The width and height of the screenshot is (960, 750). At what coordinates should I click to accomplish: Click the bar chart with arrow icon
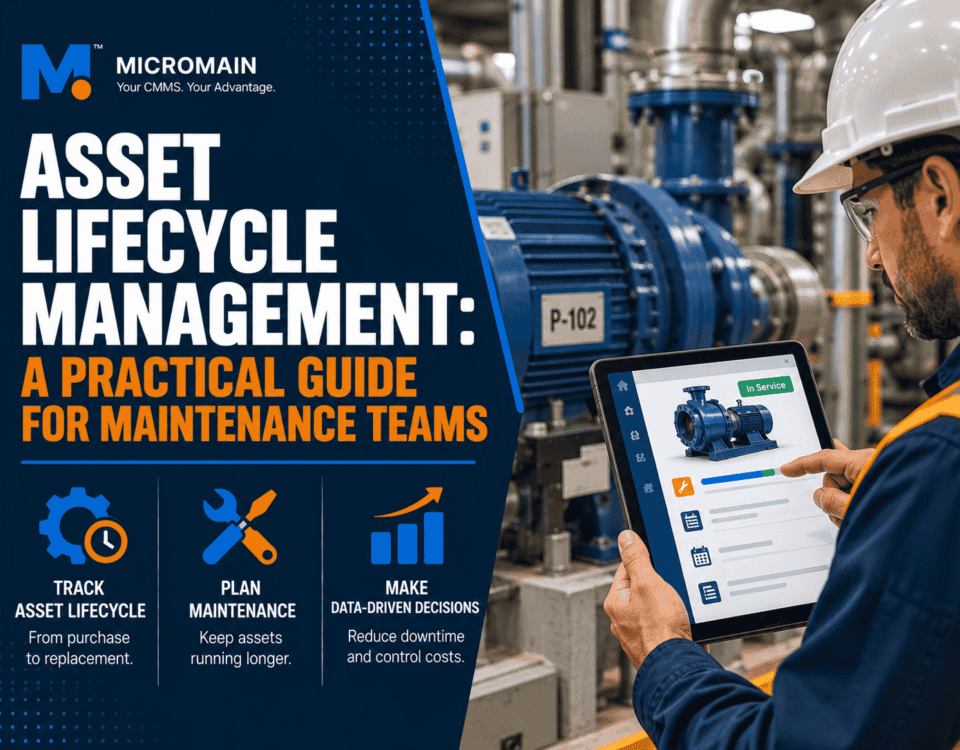(x=407, y=525)
